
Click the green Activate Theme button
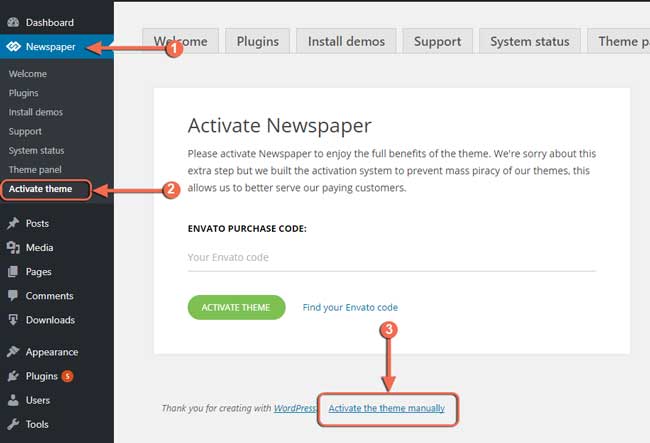pyautogui.click(x=236, y=307)
